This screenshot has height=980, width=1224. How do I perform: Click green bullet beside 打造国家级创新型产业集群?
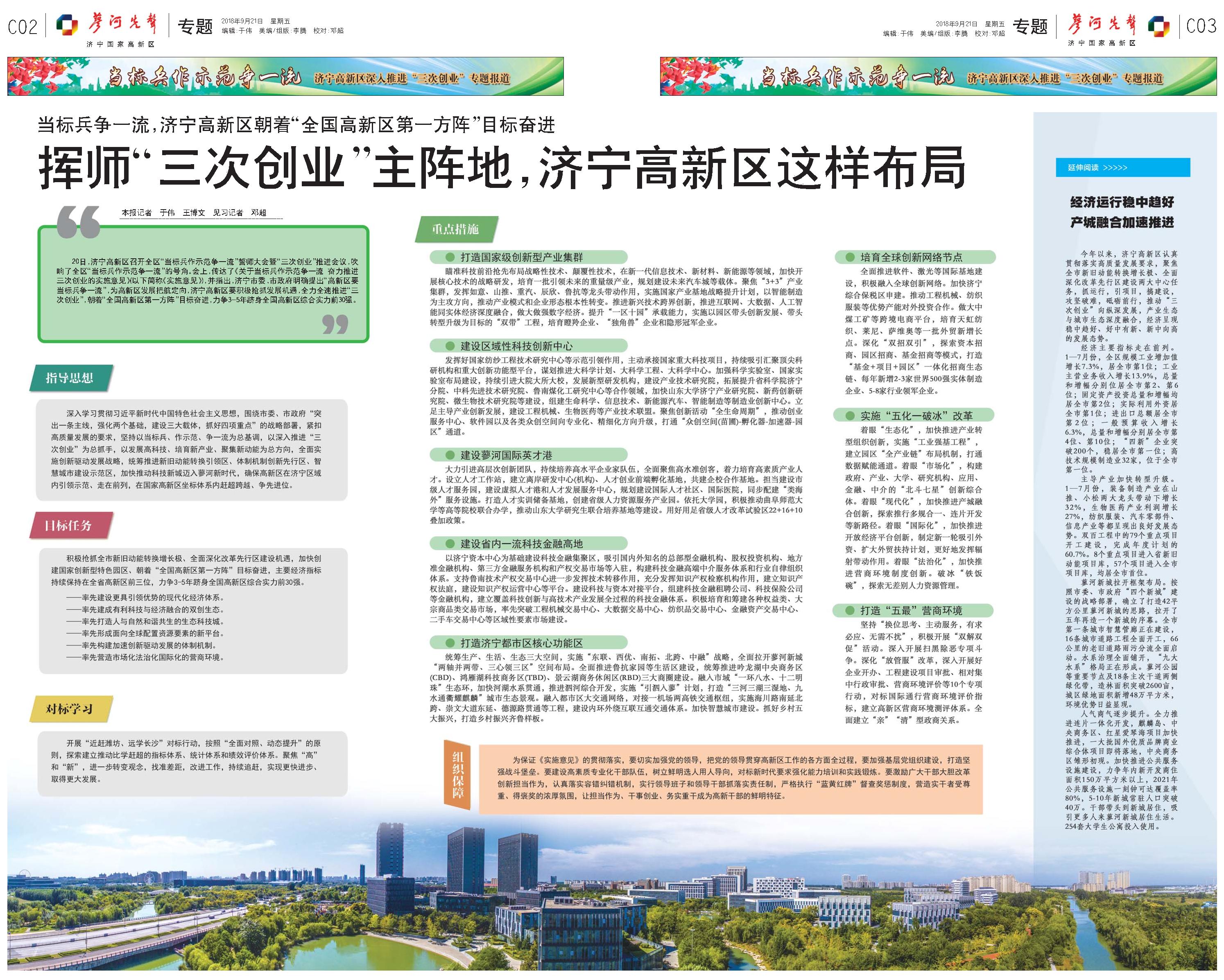(x=450, y=257)
